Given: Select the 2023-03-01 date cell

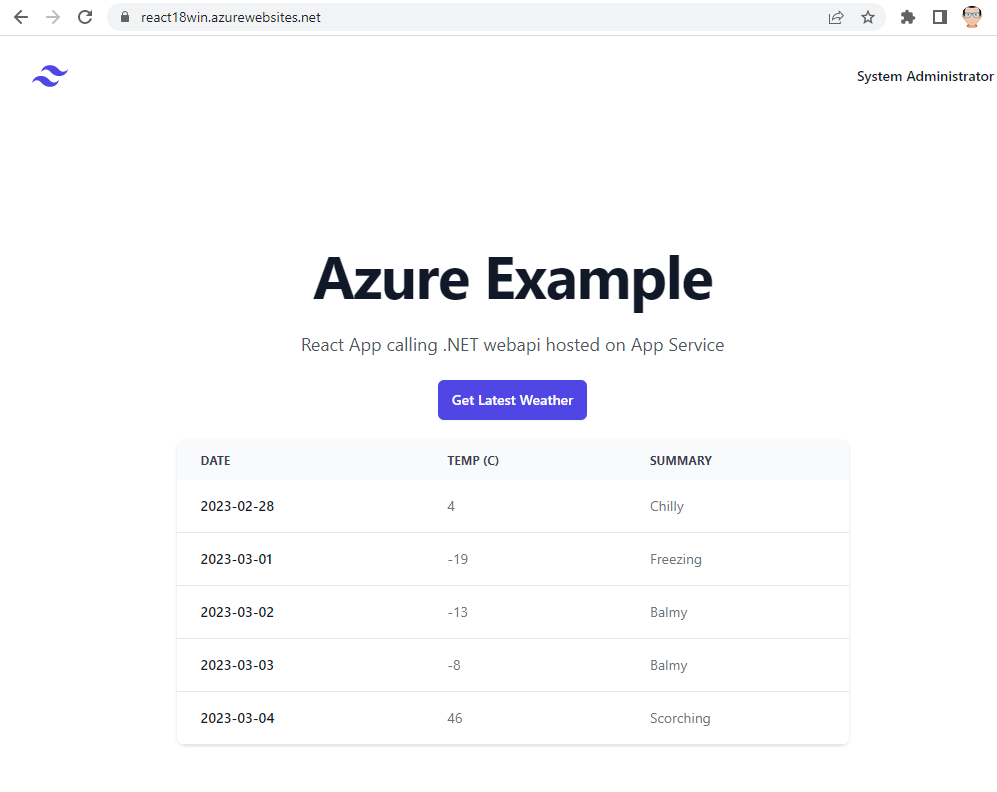Looking at the screenshot, I should [x=237, y=559].
